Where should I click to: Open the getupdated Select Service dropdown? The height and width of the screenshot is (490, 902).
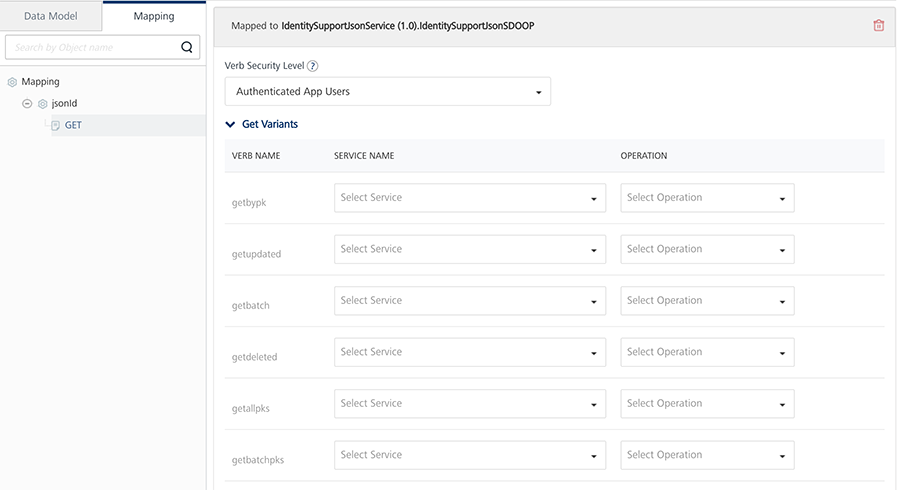[469, 249]
